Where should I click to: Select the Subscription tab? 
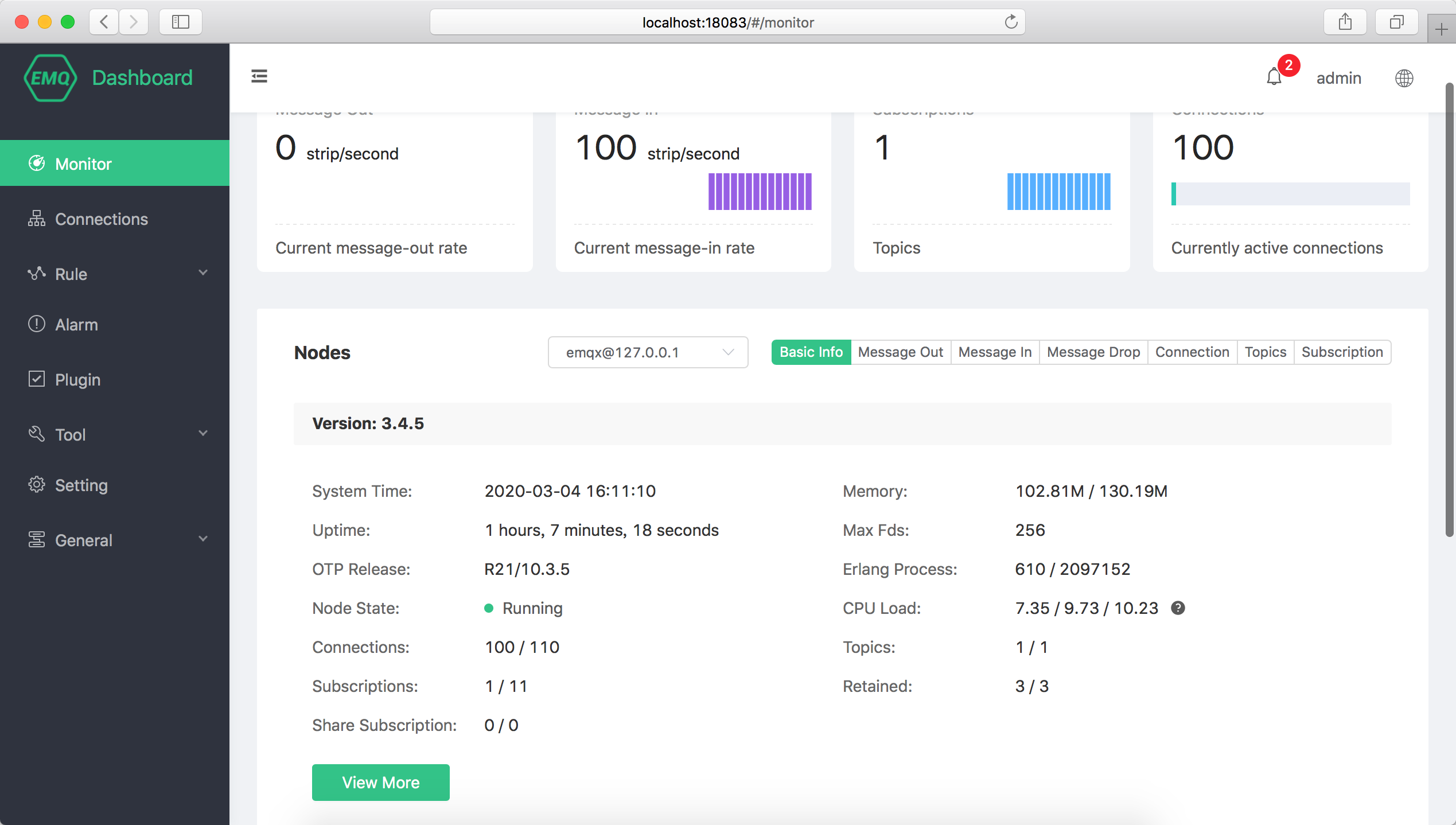1342,352
